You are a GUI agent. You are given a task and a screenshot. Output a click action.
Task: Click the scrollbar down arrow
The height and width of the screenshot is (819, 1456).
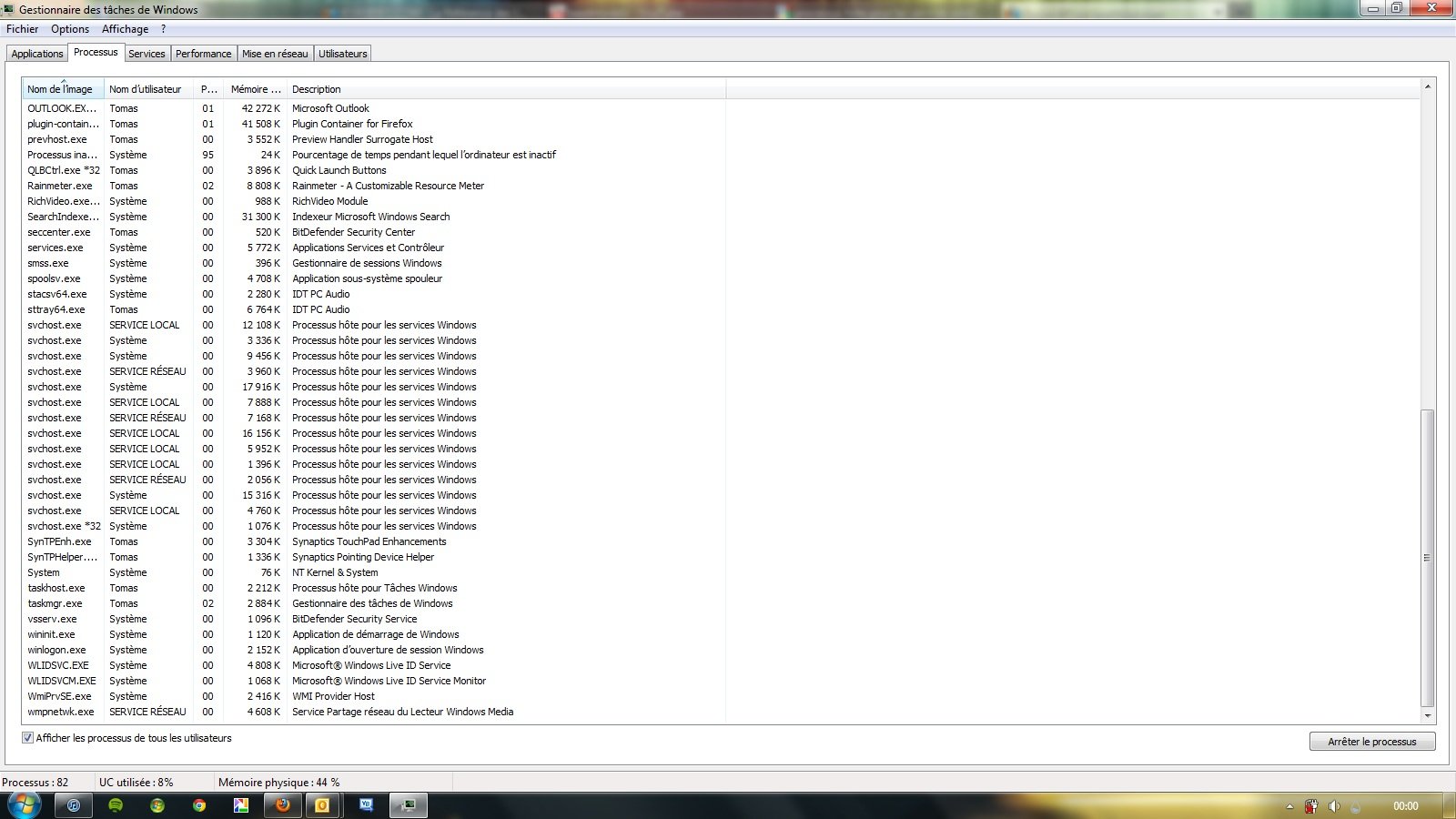(1428, 716)
